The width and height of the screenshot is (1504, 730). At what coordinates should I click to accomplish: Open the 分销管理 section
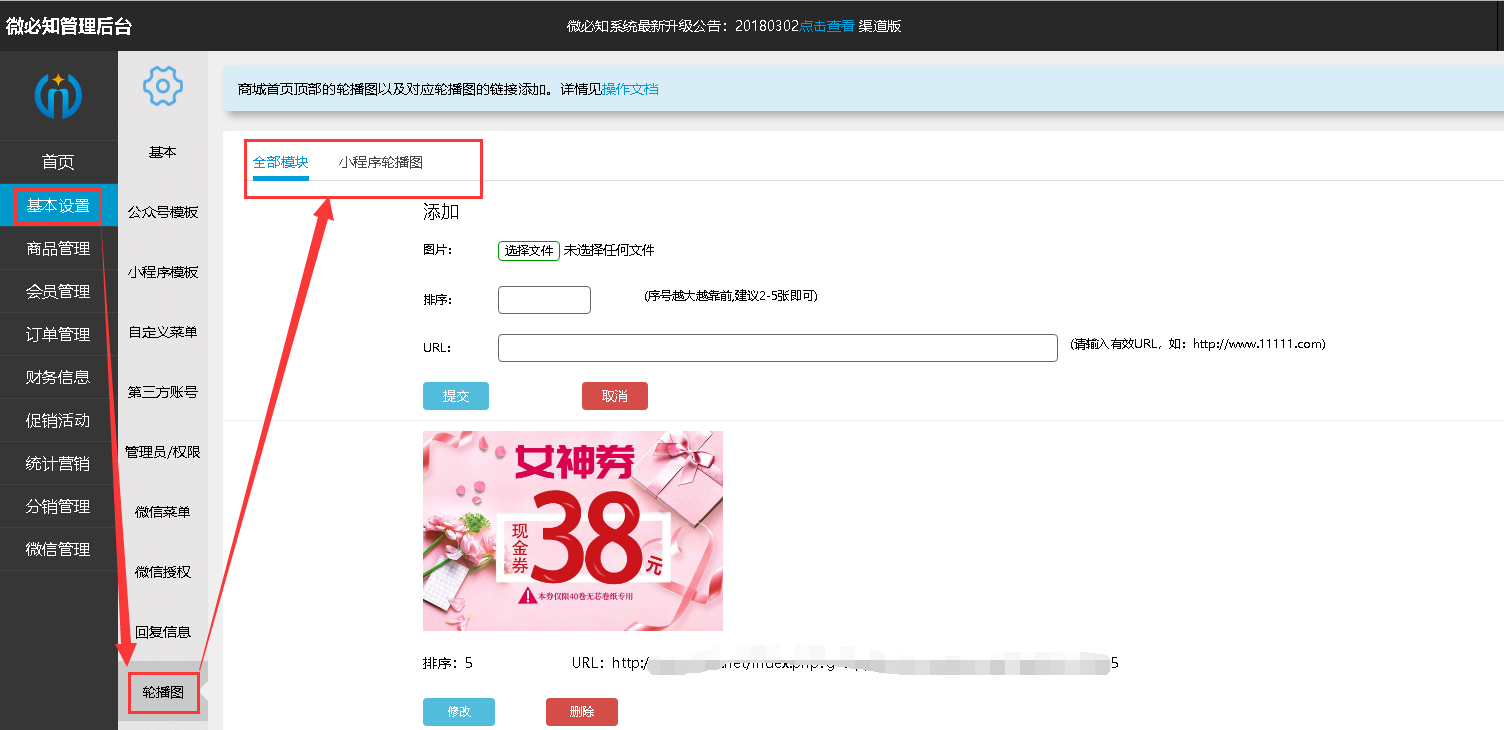58,506
